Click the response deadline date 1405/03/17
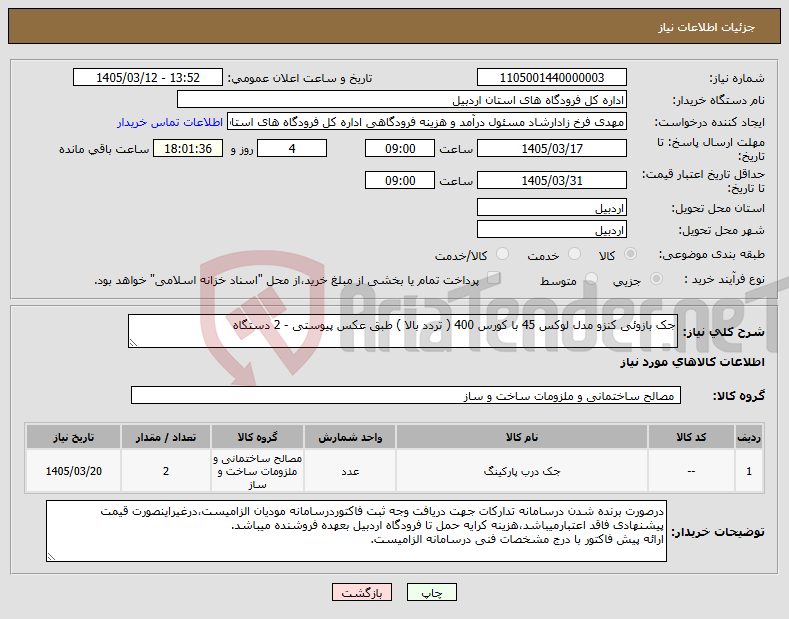The width and height of the screenshot is (789, 619). [551, 149]
